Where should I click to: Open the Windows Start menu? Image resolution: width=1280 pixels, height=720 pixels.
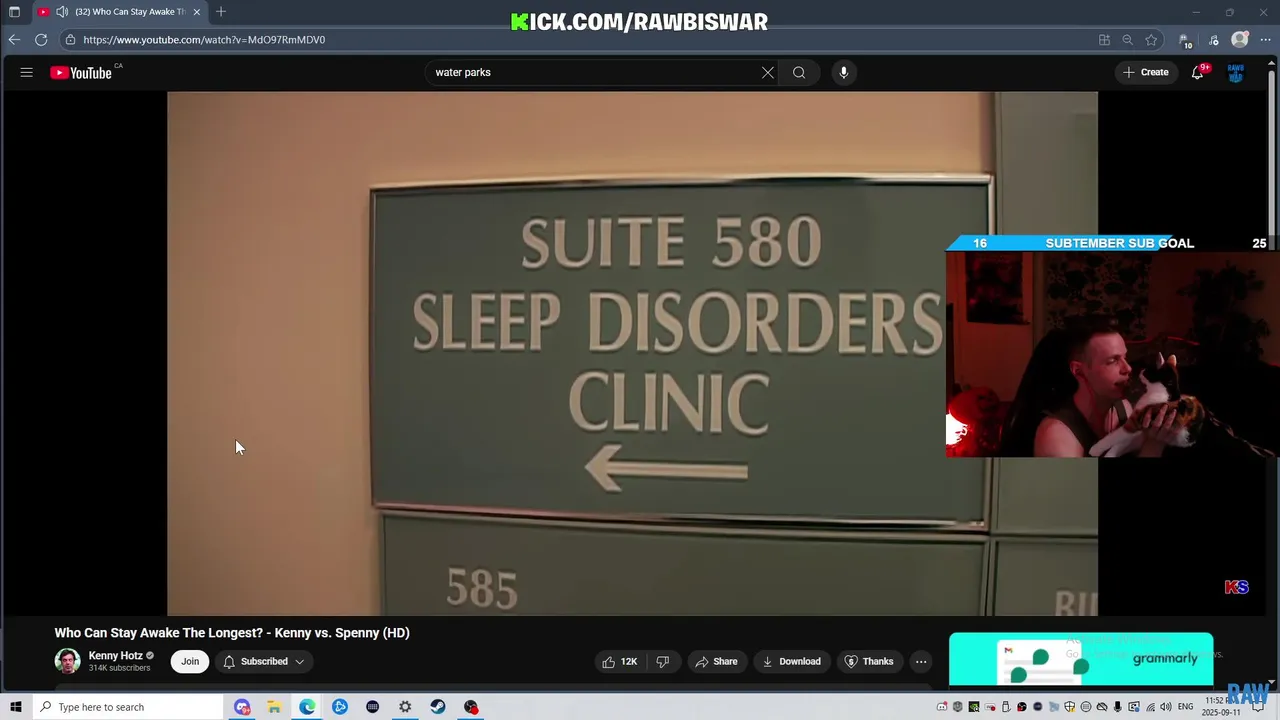point(15,707)
